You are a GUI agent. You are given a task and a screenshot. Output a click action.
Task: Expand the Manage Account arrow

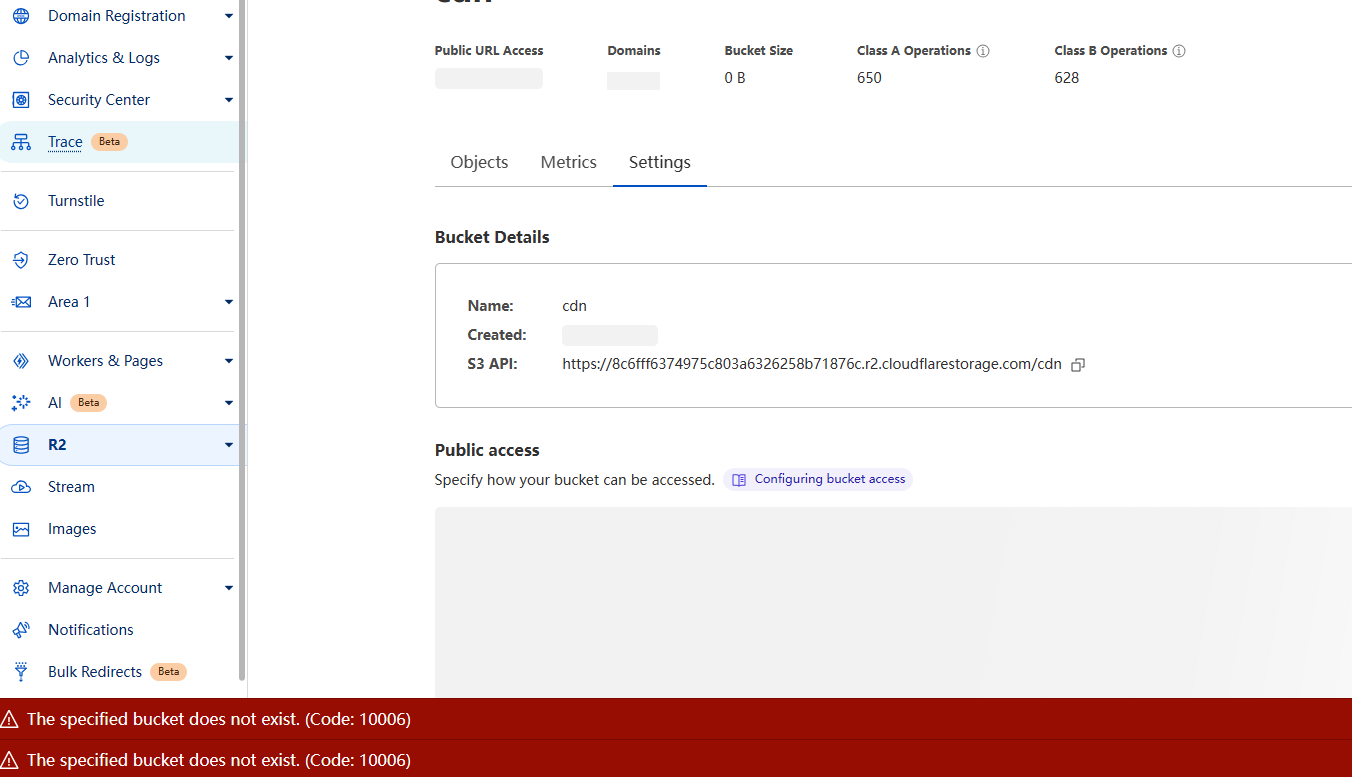pyautogui.click(x=229, y=588)
